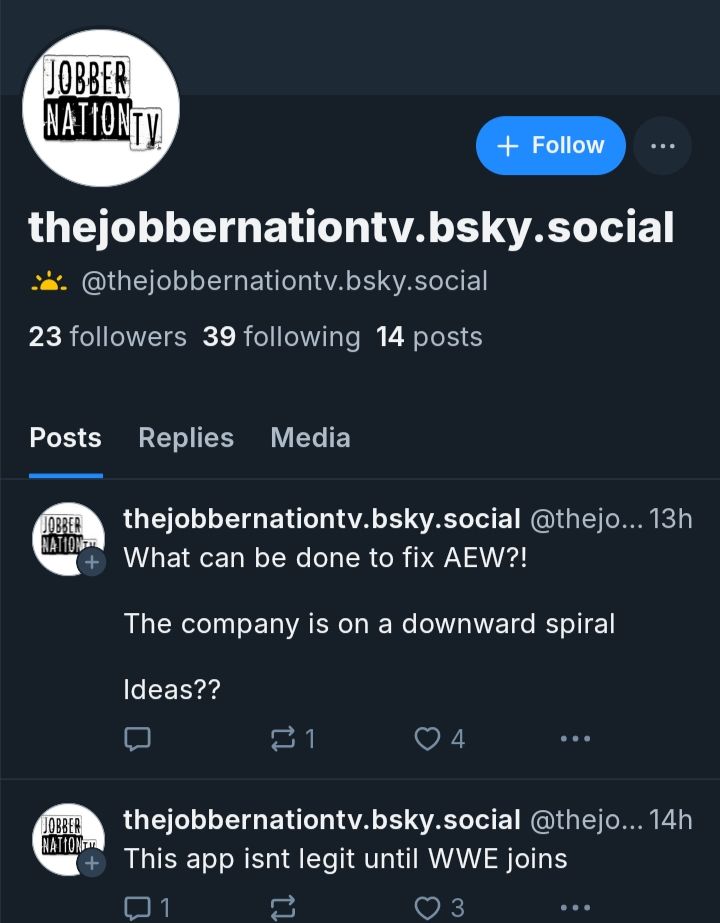Select the Posts tab
The width and height of the screenshot is (720, 923).
(65, 438)
